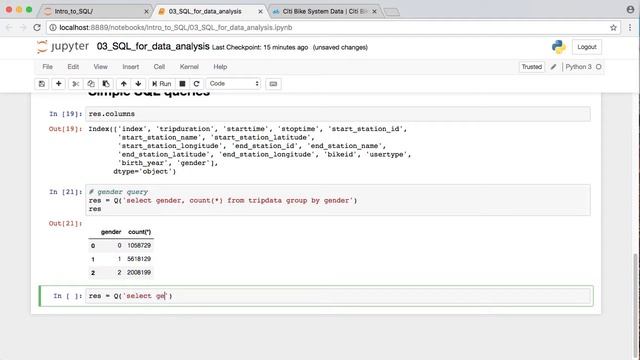The width and height of the screenshot is (640, 360).
Task: Go back in browser history
Action: (x=9, y=27)
